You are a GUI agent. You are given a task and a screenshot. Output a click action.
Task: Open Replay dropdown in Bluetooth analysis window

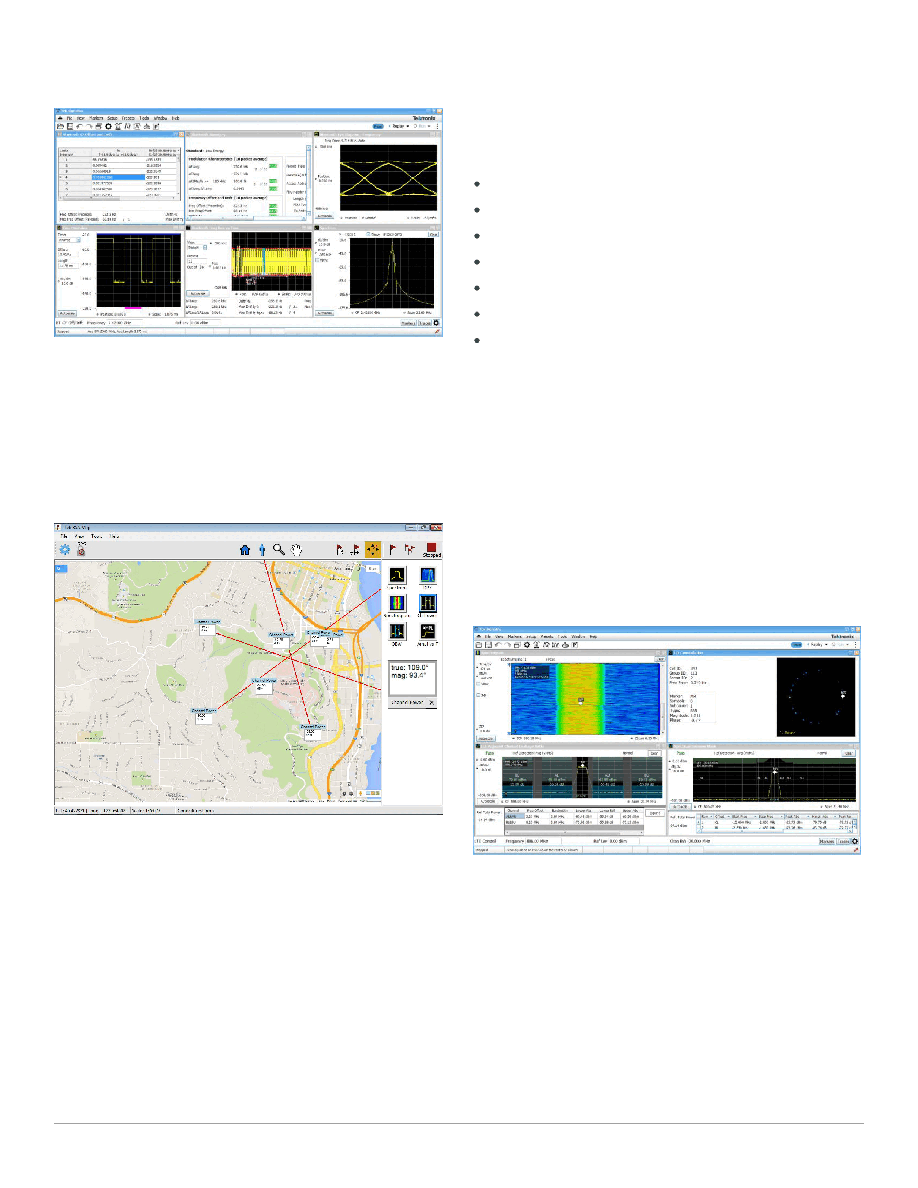point(400,126)
